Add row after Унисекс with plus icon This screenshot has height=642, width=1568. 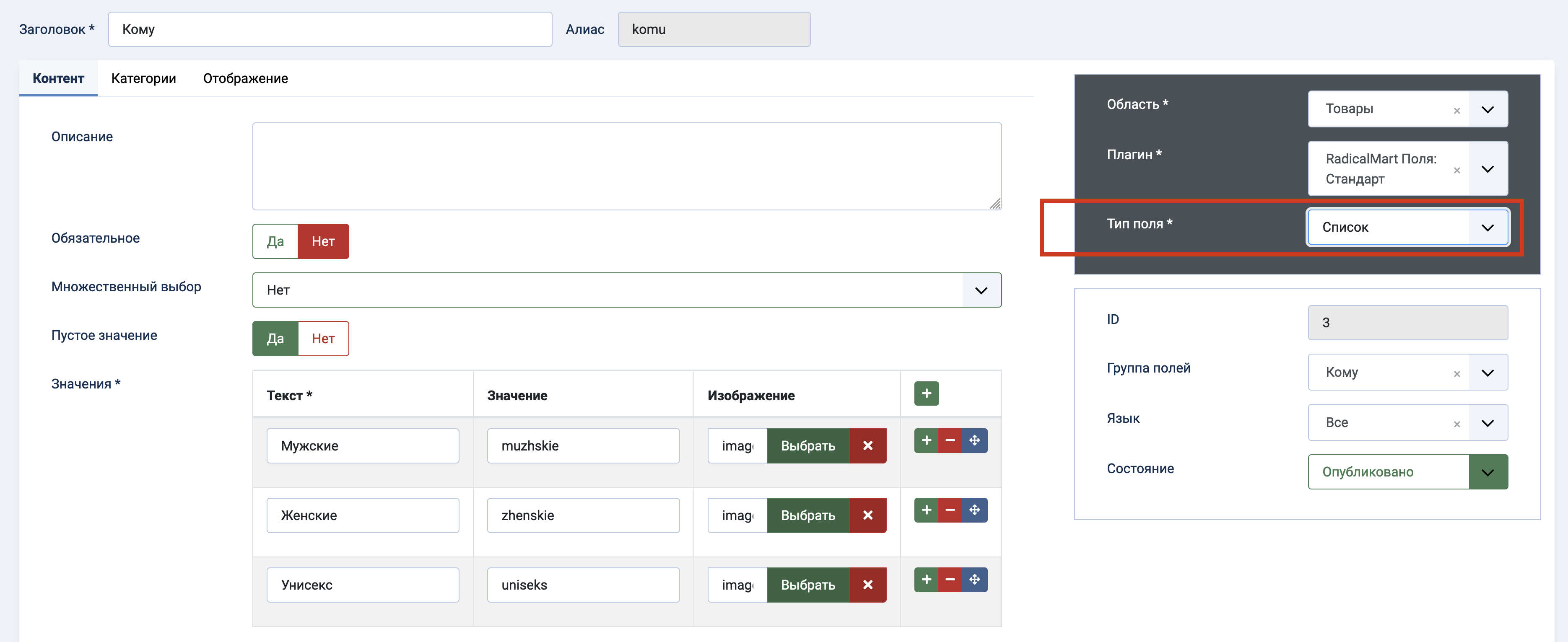point(926,579)
